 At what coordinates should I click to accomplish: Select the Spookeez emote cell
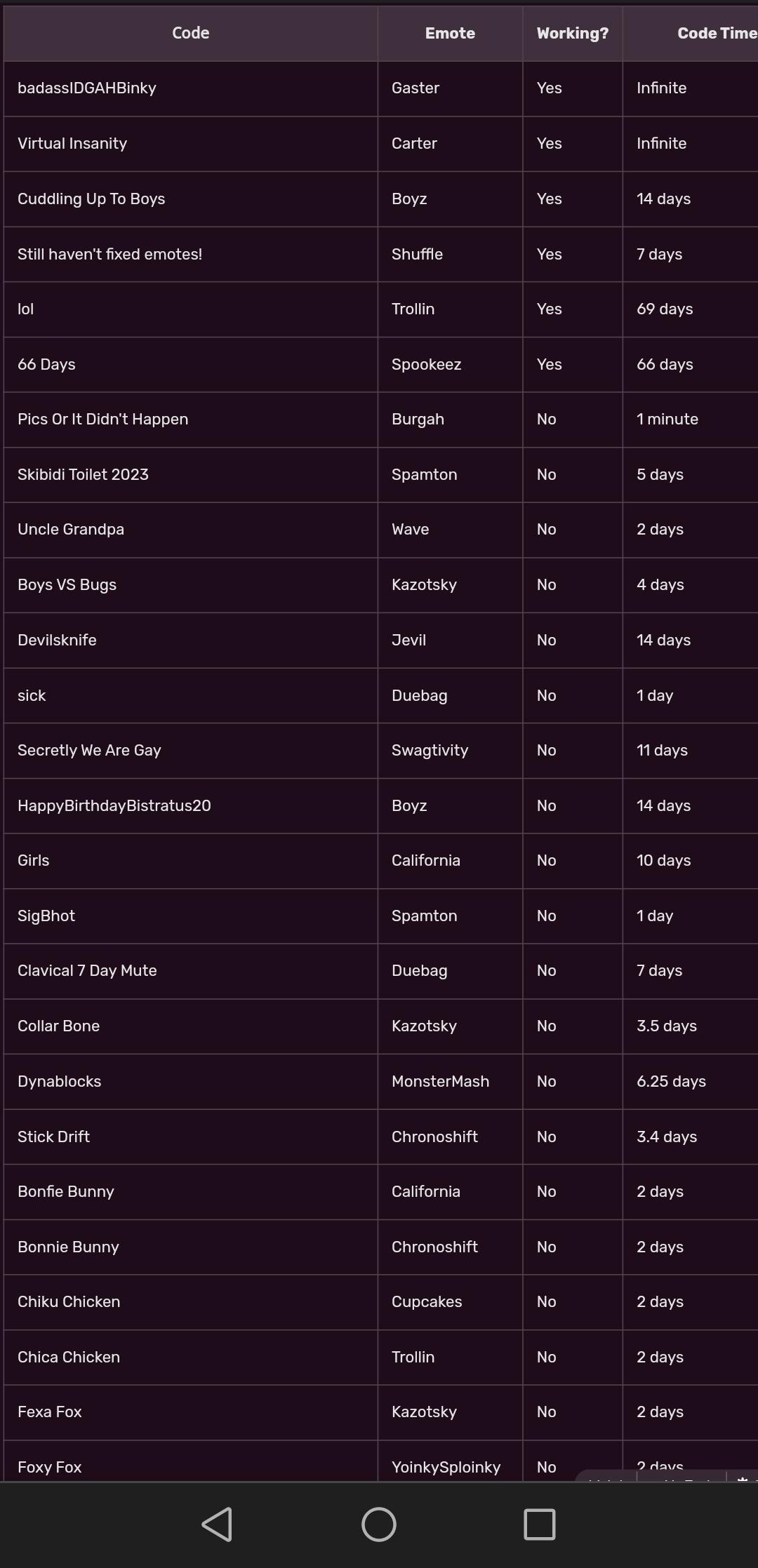pos(426,365)
